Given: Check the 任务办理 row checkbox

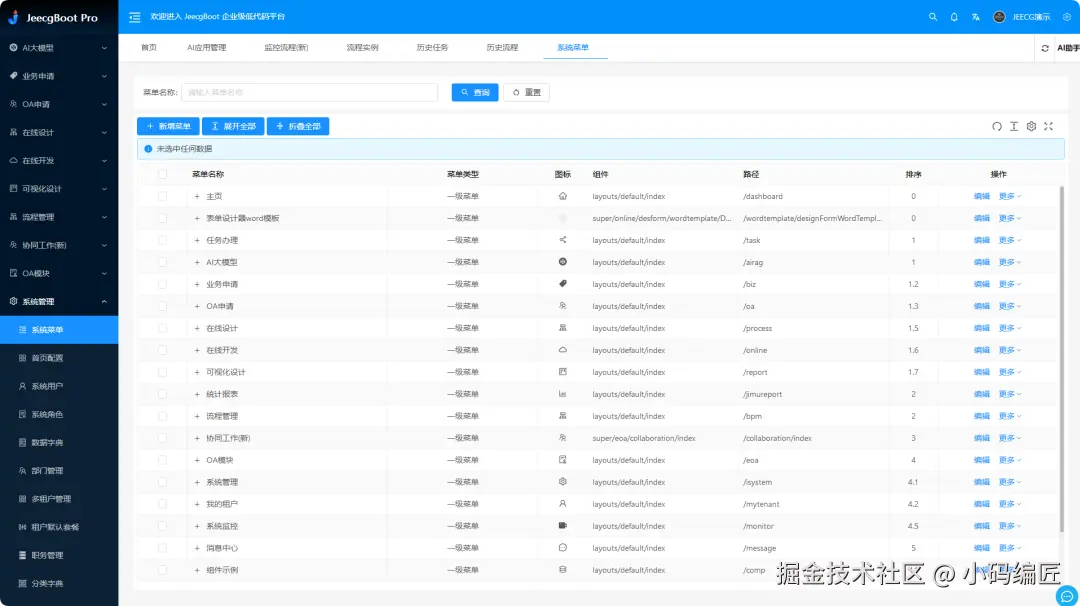Looking at the screenshot, I should (x=163, y=240).
